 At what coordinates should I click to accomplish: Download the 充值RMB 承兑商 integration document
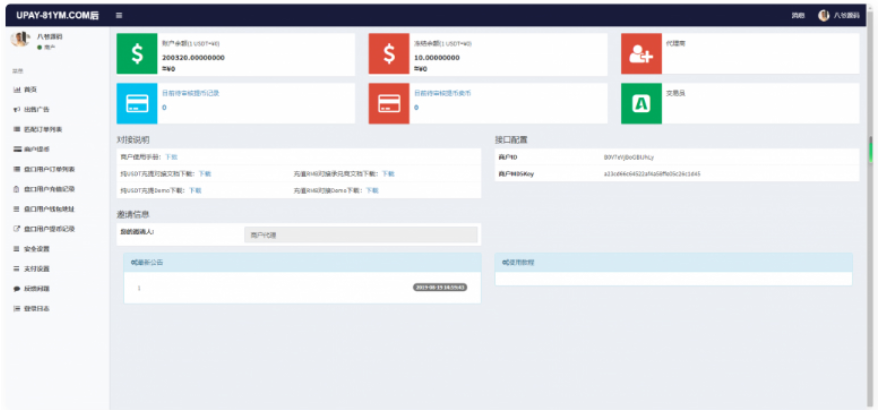[388, 174]
